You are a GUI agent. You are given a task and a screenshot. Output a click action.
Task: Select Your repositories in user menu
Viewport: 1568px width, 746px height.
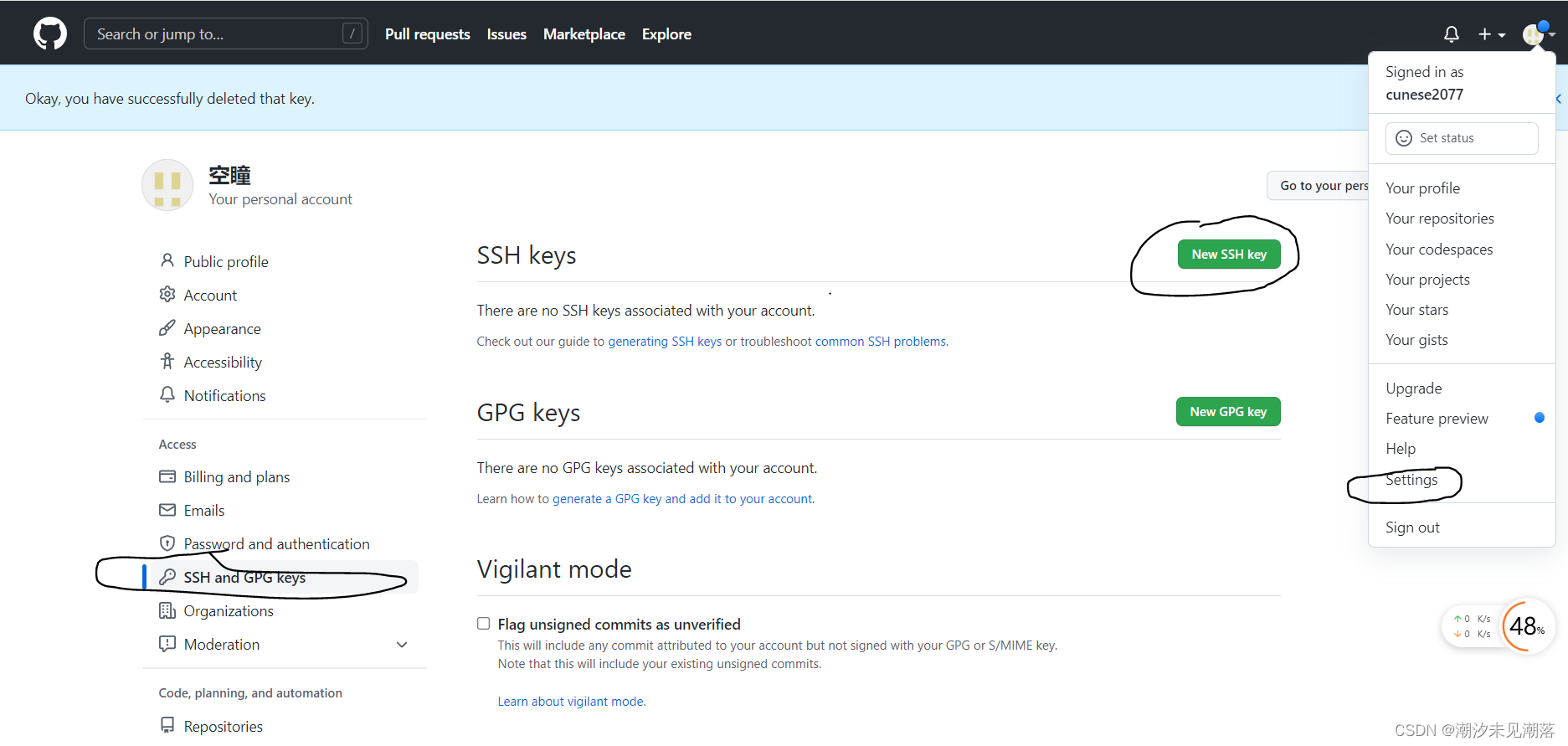click(1439, 219)
